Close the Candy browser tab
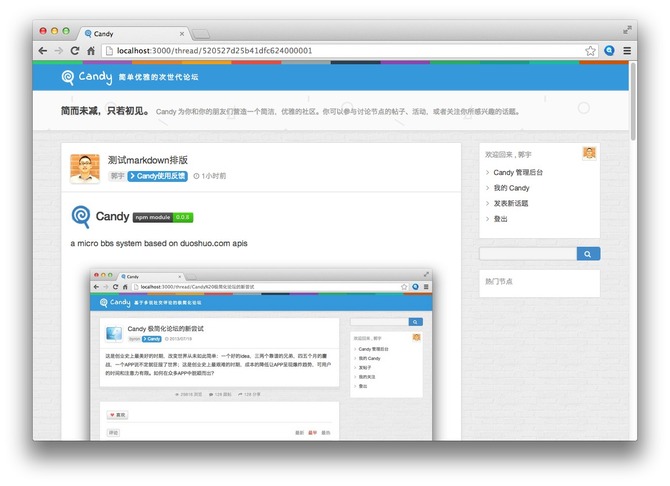670x486 pixels. [182, 34]
